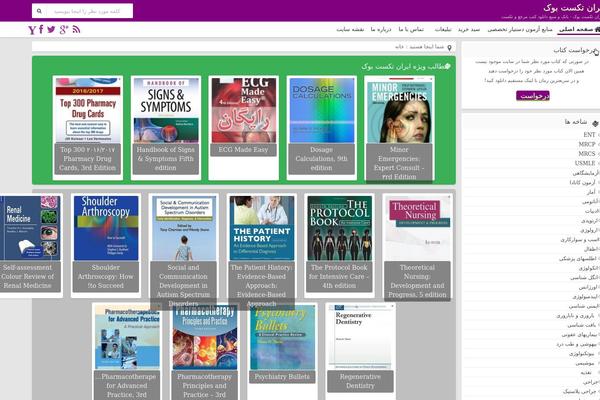Open سبد خرید shopping cart menu item

469,29
